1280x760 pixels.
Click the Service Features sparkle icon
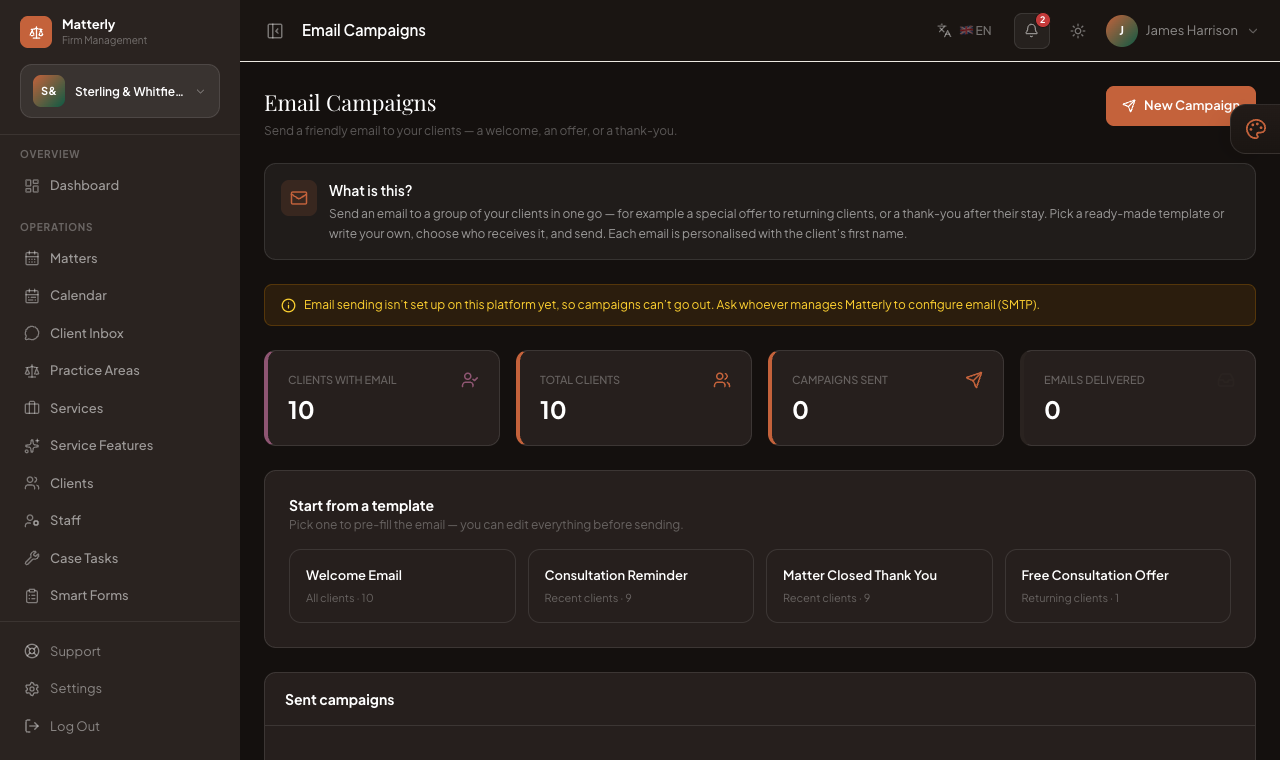(x=32, y=446)
